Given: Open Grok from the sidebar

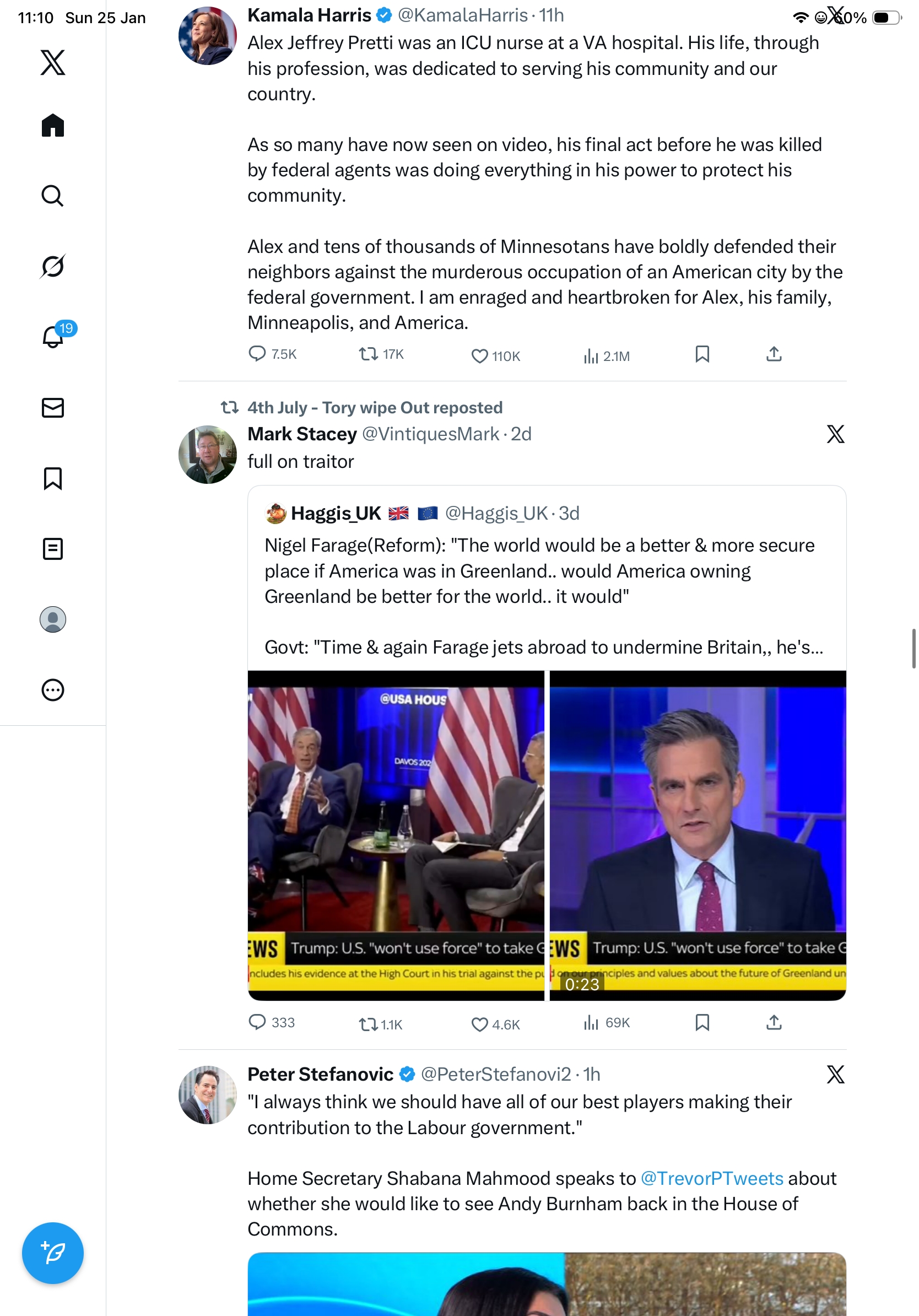Looking at the screenshot, I should point(53,266).
